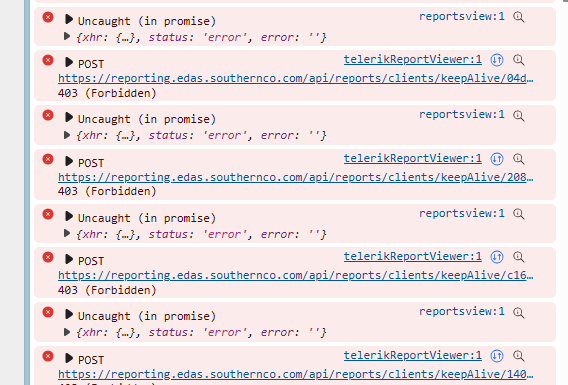
Task: Open reportsview:1 source on topmost Uncaught error
Action: tap(462, 16)
